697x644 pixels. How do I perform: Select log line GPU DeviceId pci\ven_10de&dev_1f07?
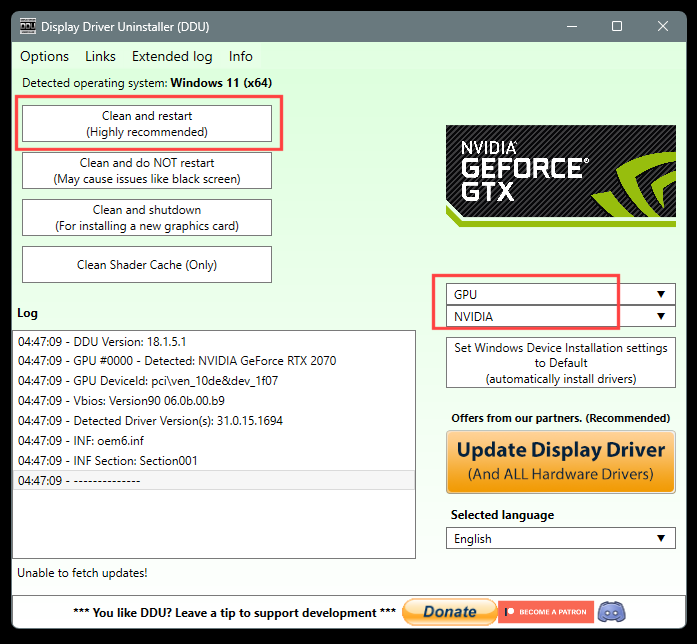point(214,381)
